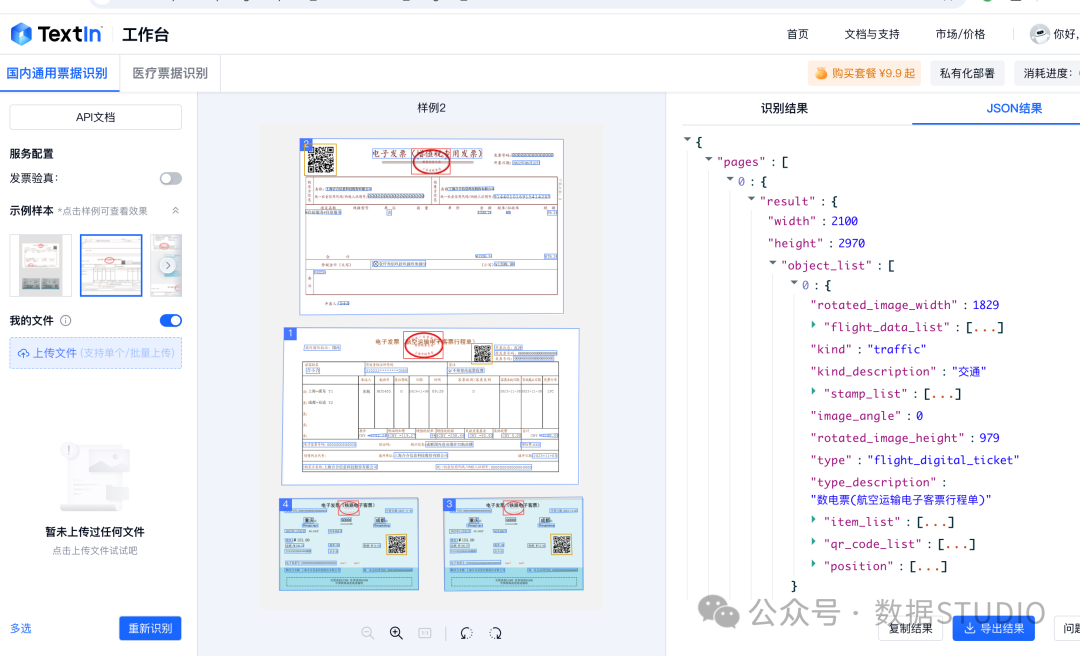Collapse the "result" JSON node
This screenshot has width=1080, height=656.
(751, 198)
